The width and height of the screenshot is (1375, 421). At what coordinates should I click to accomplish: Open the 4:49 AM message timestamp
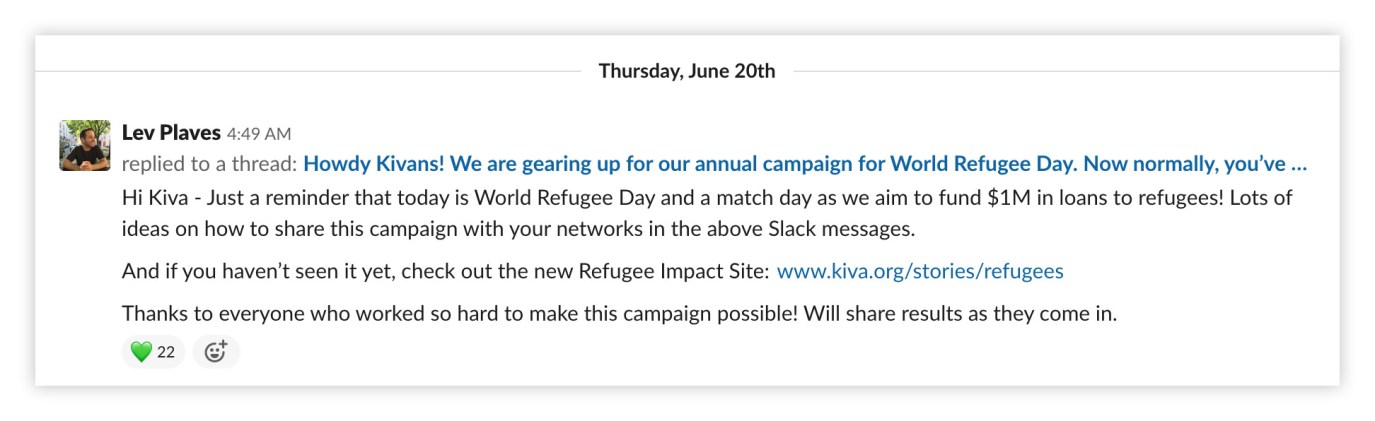259,134
